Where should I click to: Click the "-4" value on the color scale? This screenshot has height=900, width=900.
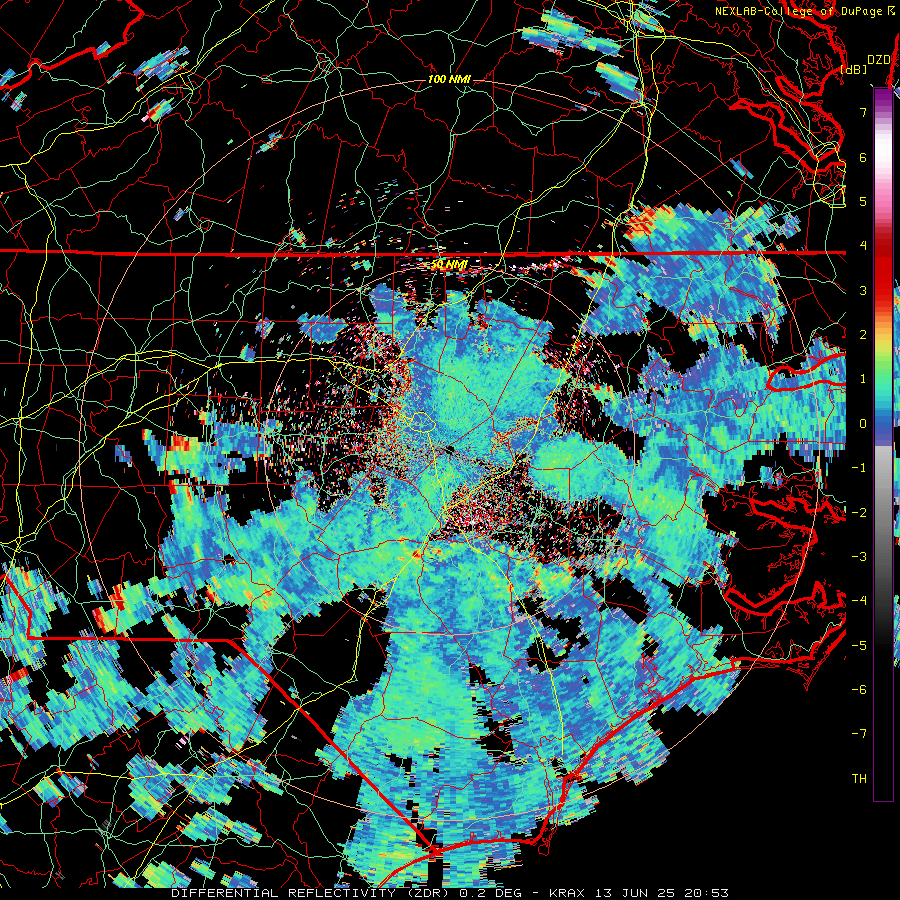pyautogui.click(x=859, y=601)
